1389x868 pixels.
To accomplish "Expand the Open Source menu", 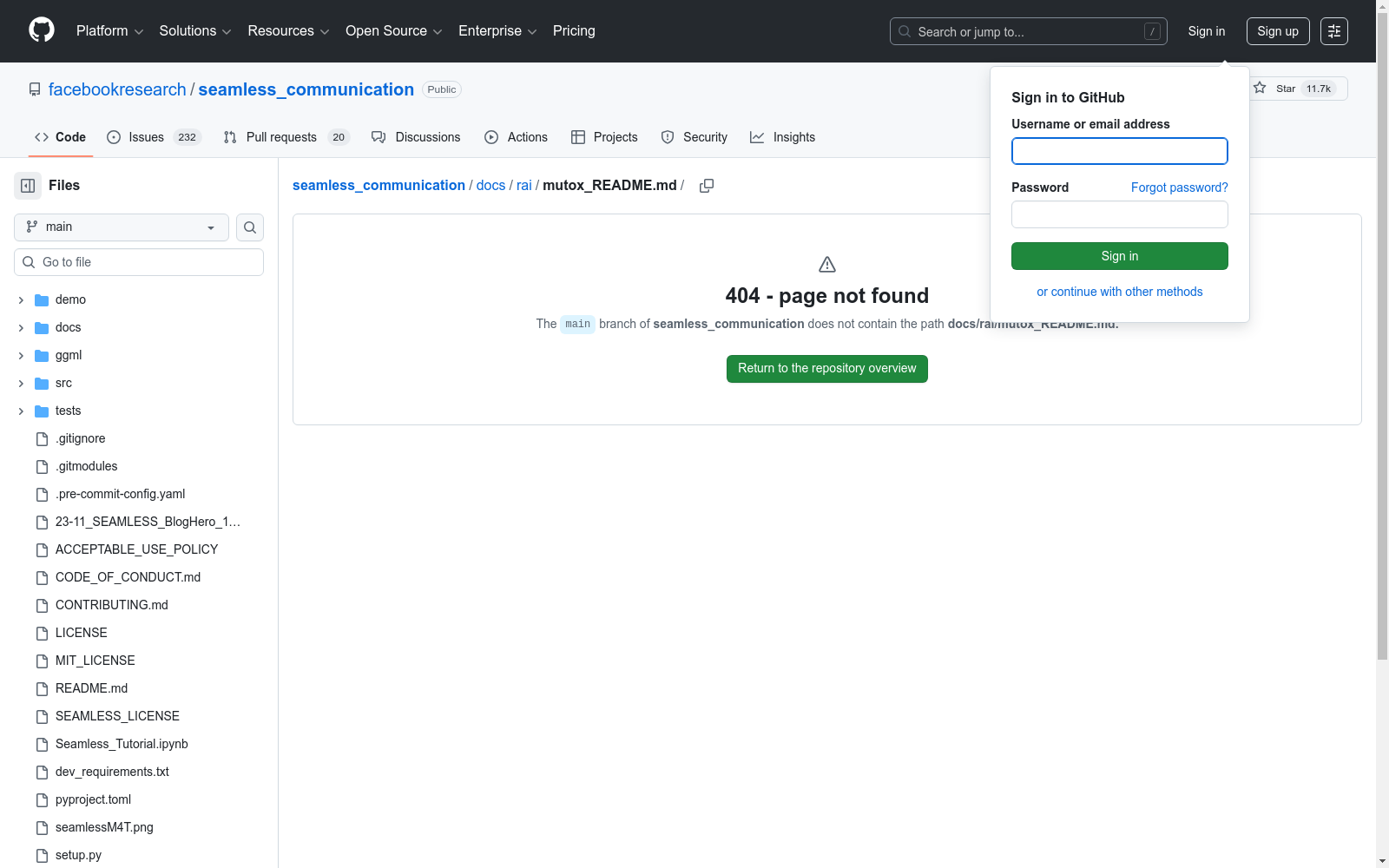I will click(394, 31).
